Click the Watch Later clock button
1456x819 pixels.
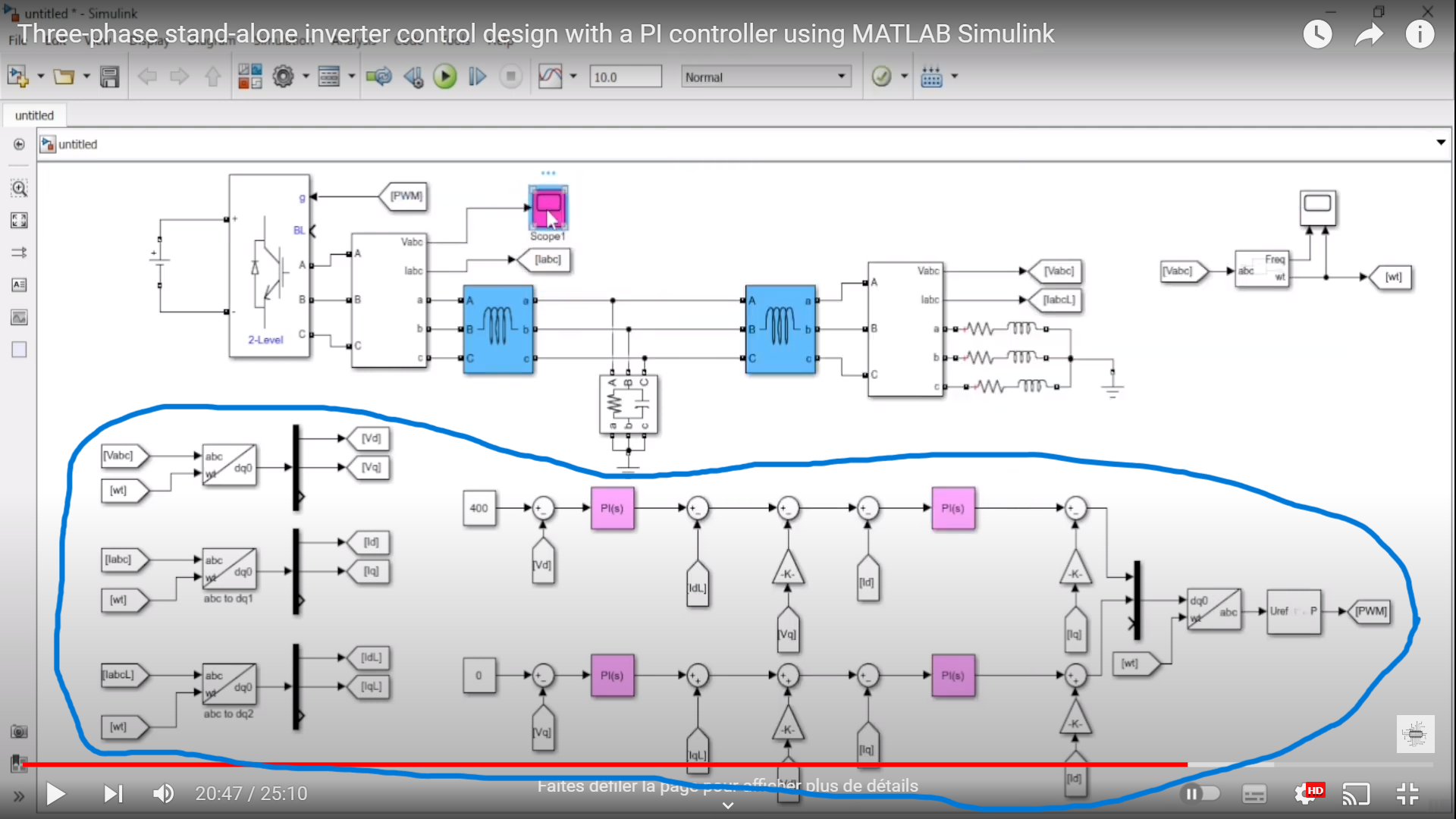(x=1317, y=34)
